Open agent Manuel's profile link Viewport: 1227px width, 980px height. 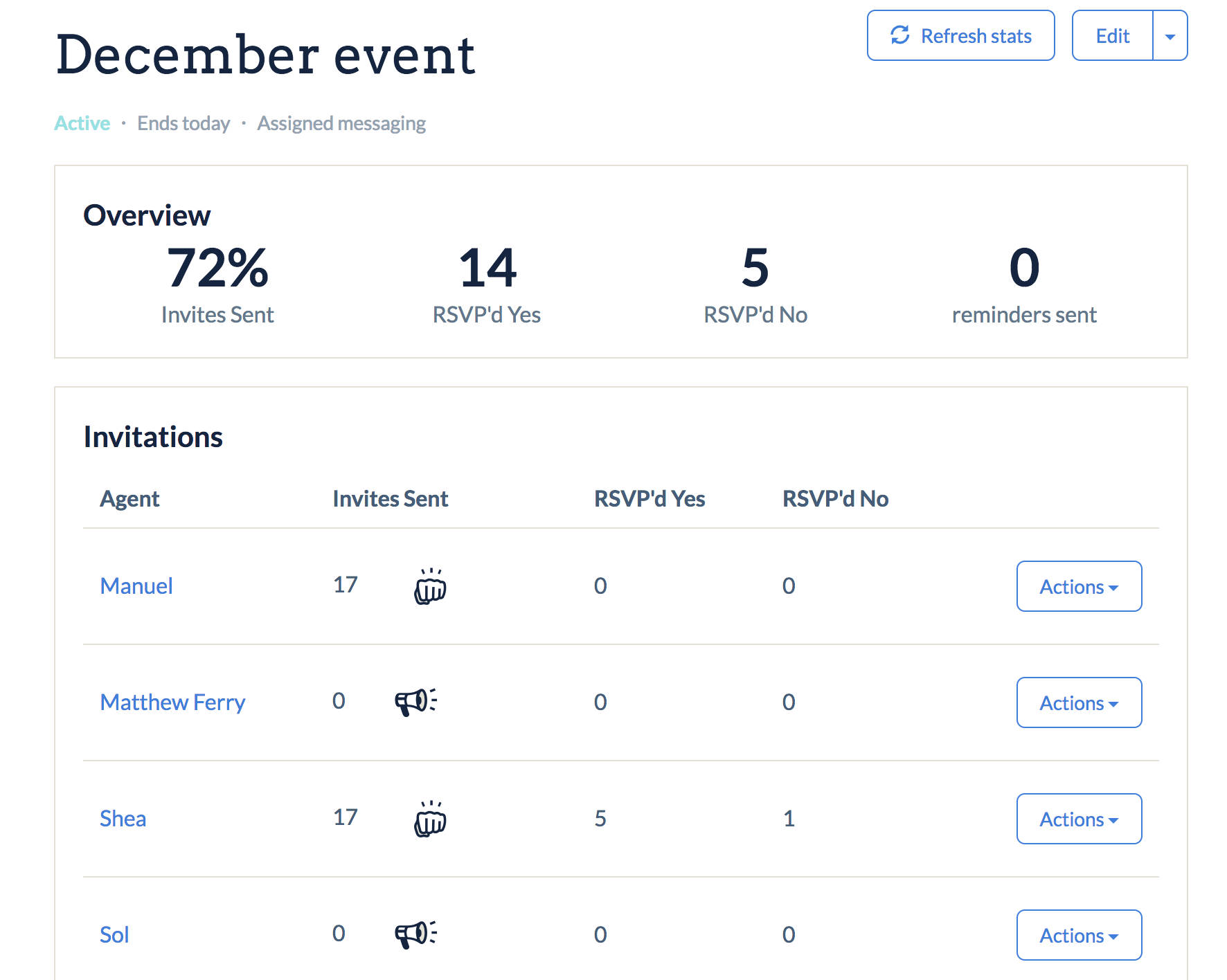[136, 586]
